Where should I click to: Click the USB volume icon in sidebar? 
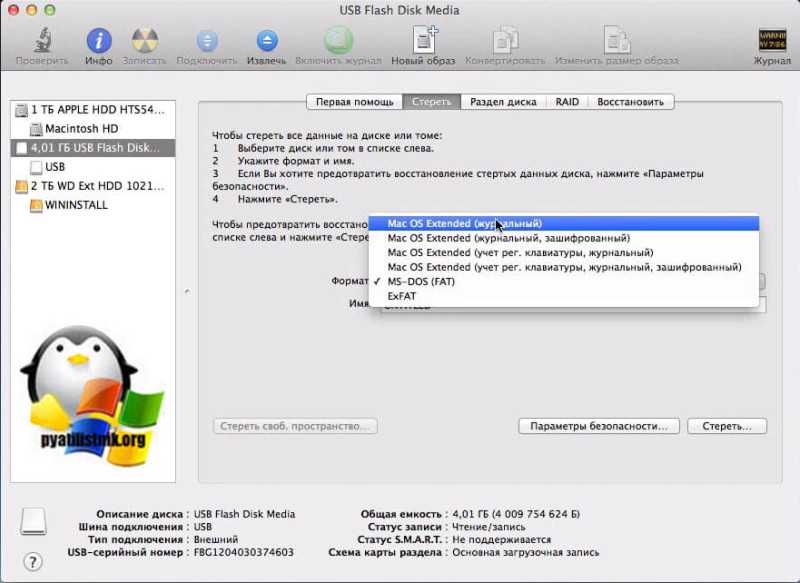point(36,167)
